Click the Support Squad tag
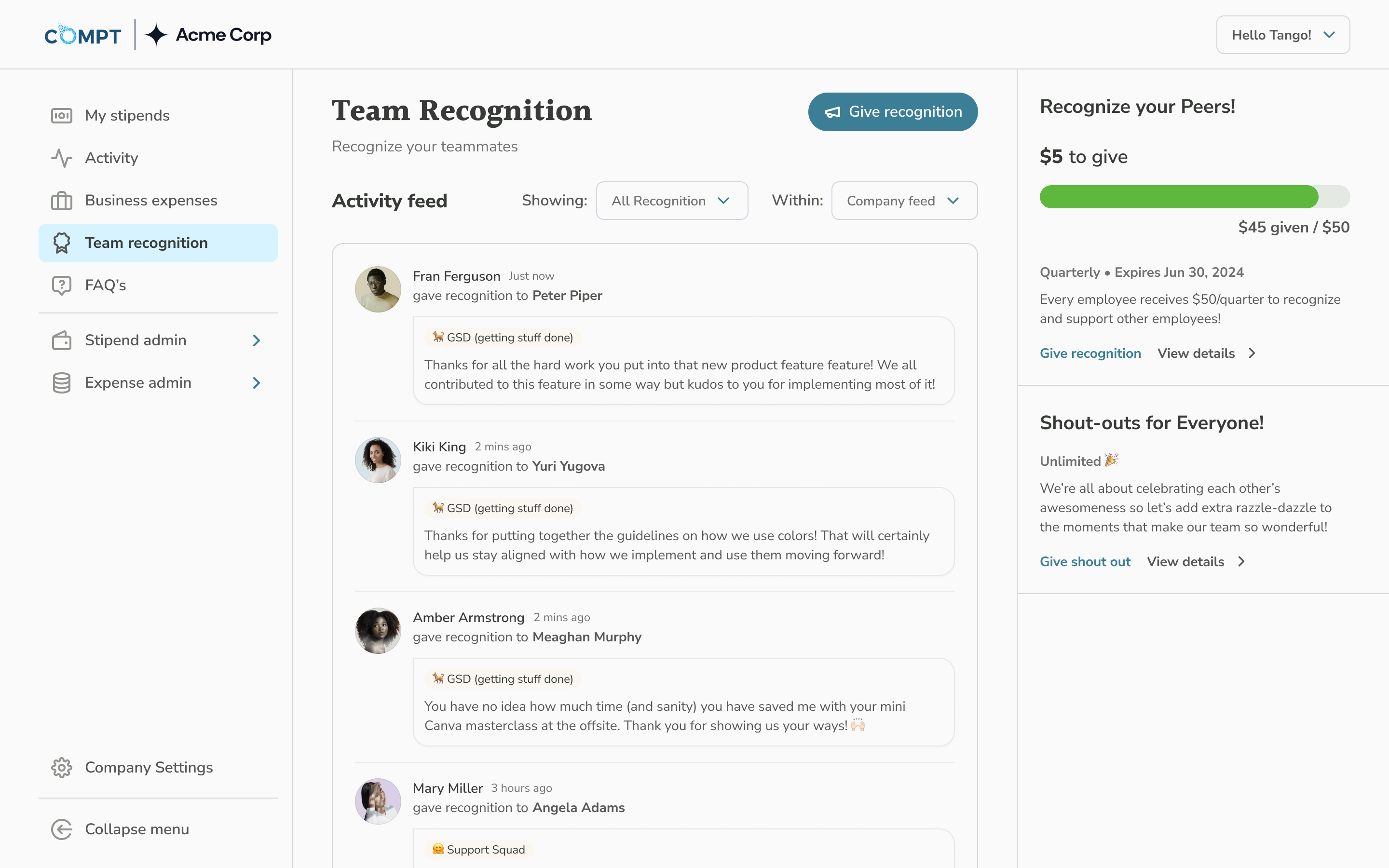This screenshot has width=1389, height=868. (479, 849)
